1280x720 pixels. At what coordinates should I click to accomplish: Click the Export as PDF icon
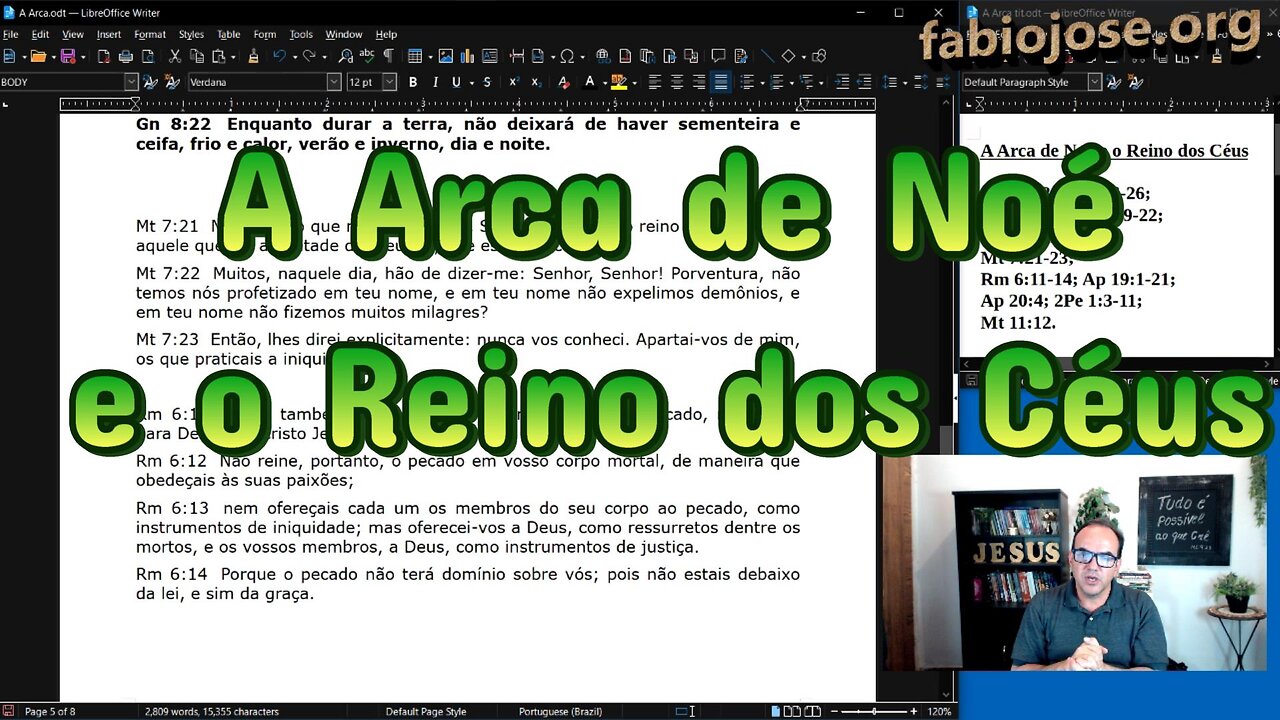(x=104, y=56)
